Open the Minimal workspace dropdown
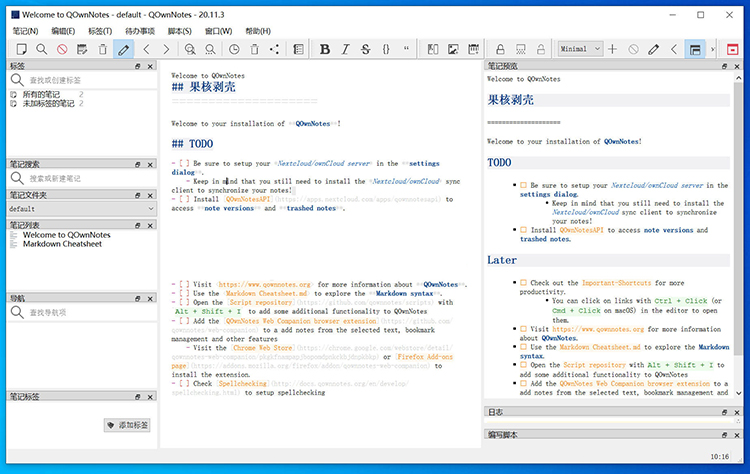 coord(580,49)
